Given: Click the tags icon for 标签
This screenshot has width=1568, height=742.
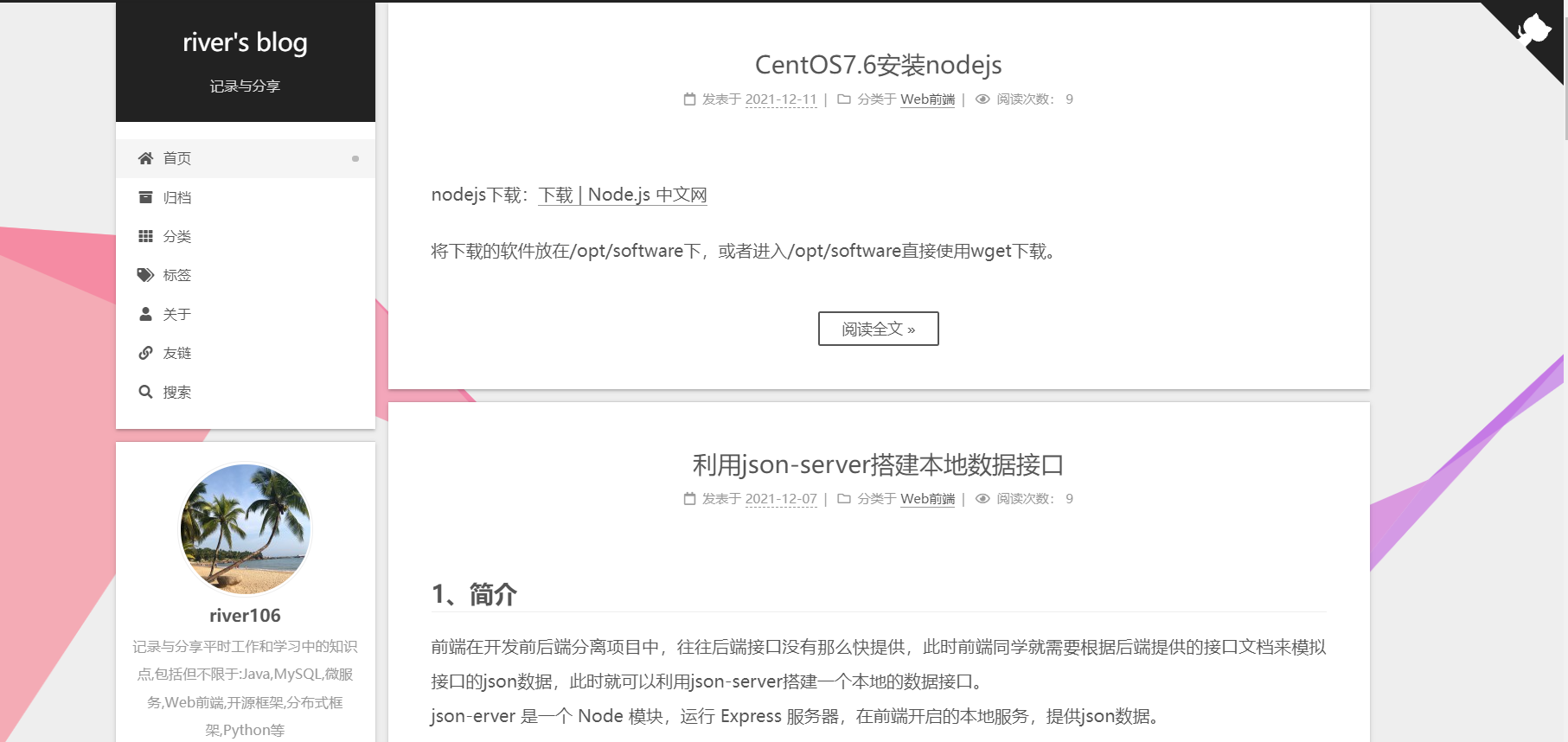Looking at the screenshot, I should 145,275.
